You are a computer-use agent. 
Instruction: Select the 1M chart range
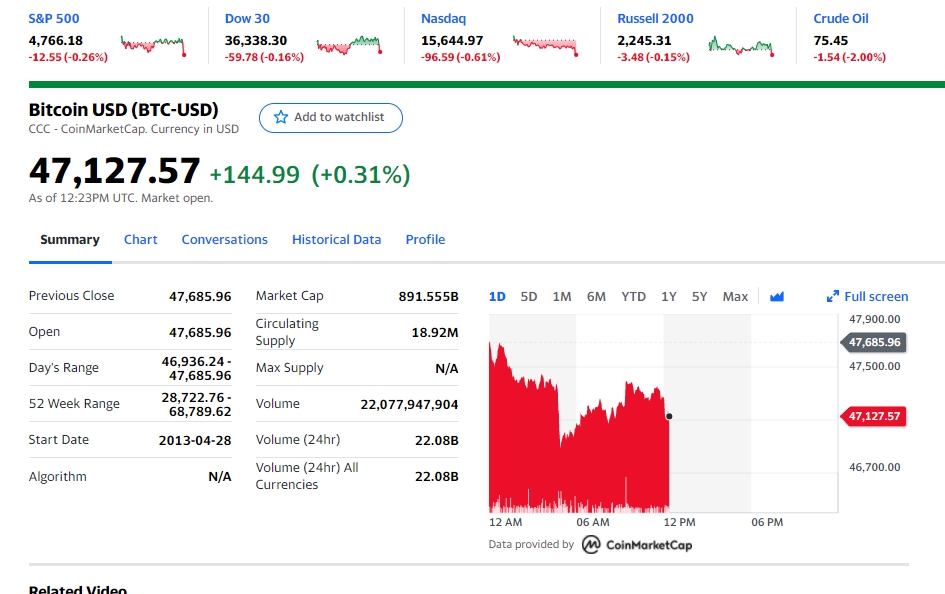[x=562, y=297]
